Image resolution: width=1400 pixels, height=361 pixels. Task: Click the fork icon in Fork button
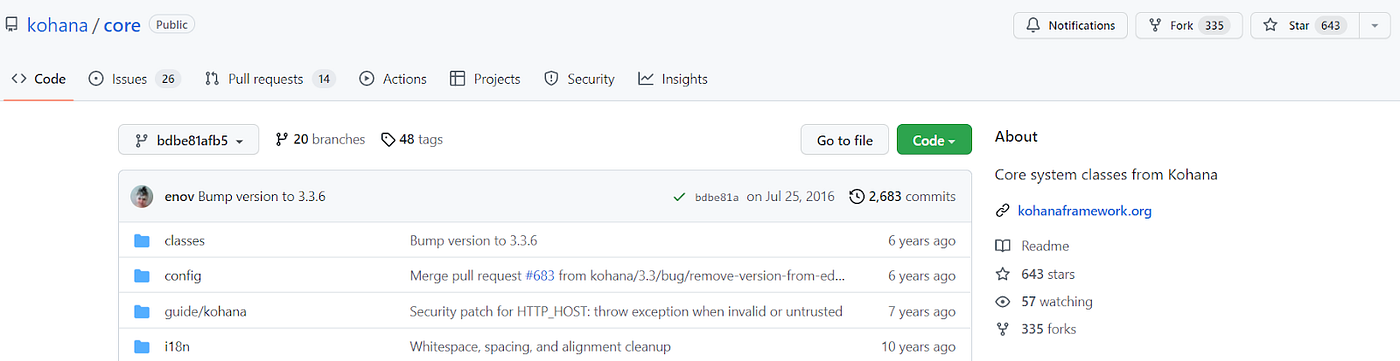coord(1155,25)
